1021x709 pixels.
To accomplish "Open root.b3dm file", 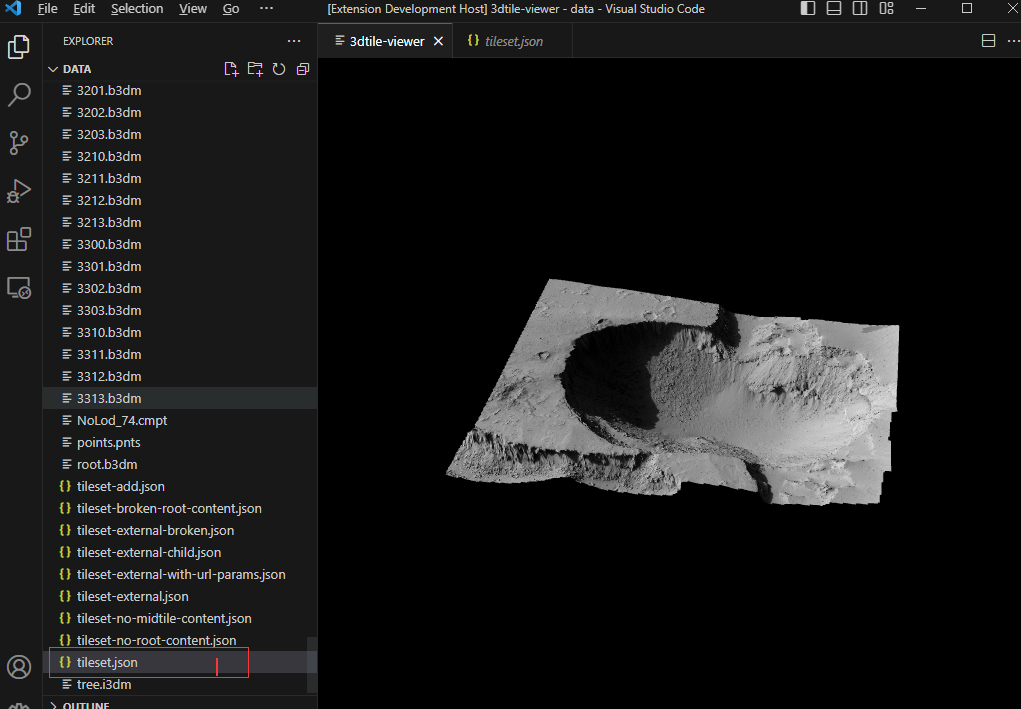I will 180,464.
